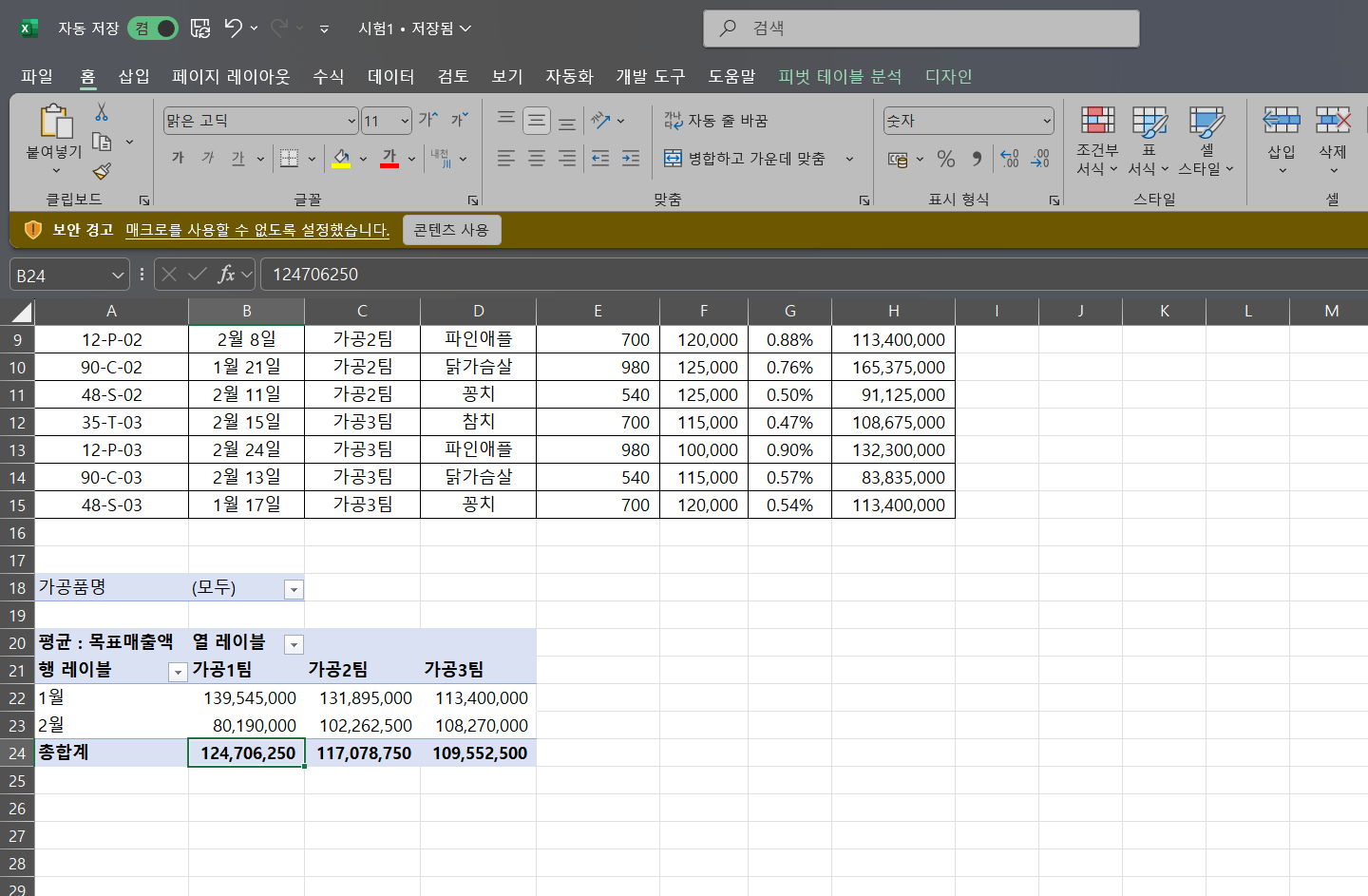Click the format painter brush icon
This screenshot has height=896, width=1368.
point(102,171)
